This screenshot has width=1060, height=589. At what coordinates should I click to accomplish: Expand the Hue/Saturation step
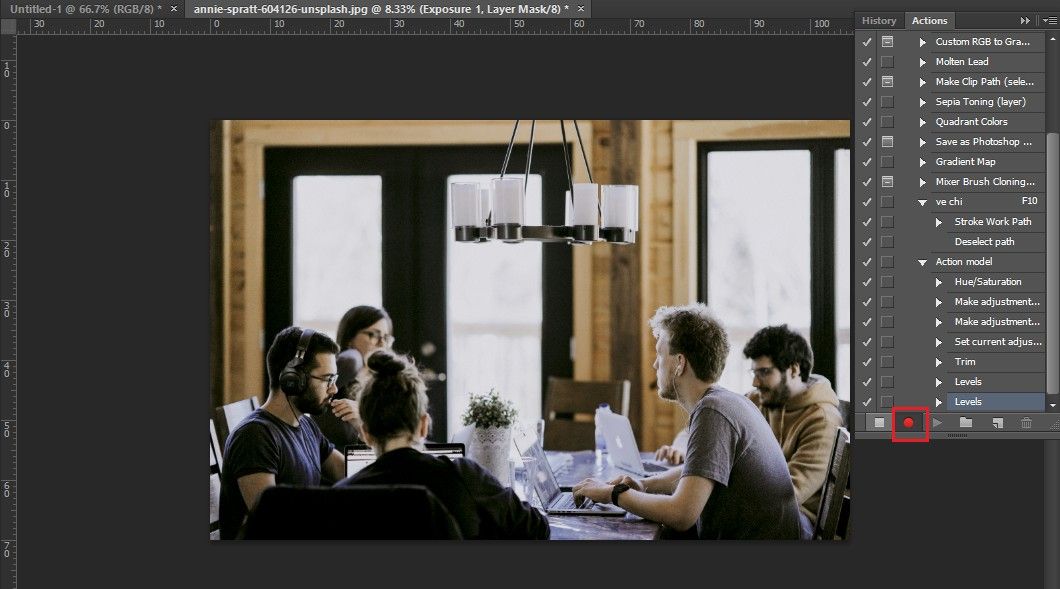pyautogui.click(x=939, y=282)
